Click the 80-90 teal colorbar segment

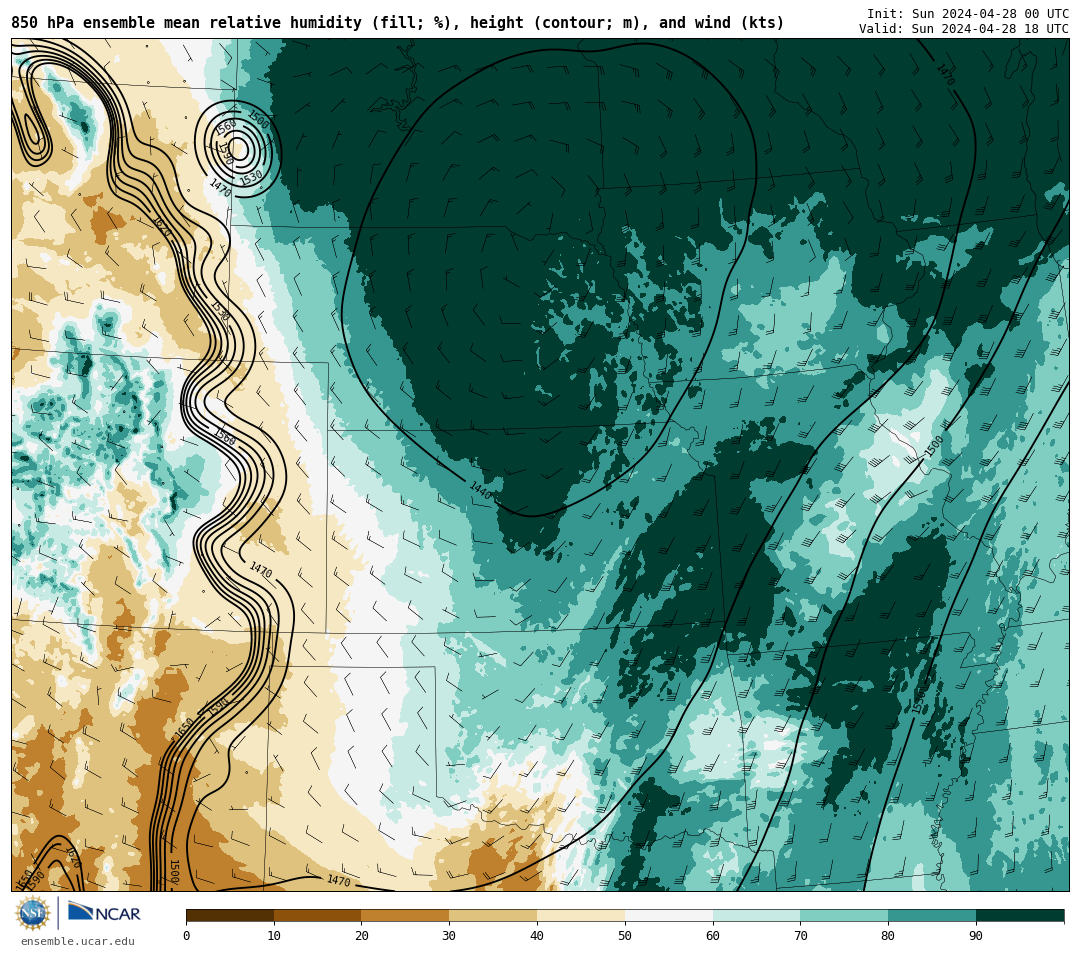pyautogui.click(x=932, y=916)
